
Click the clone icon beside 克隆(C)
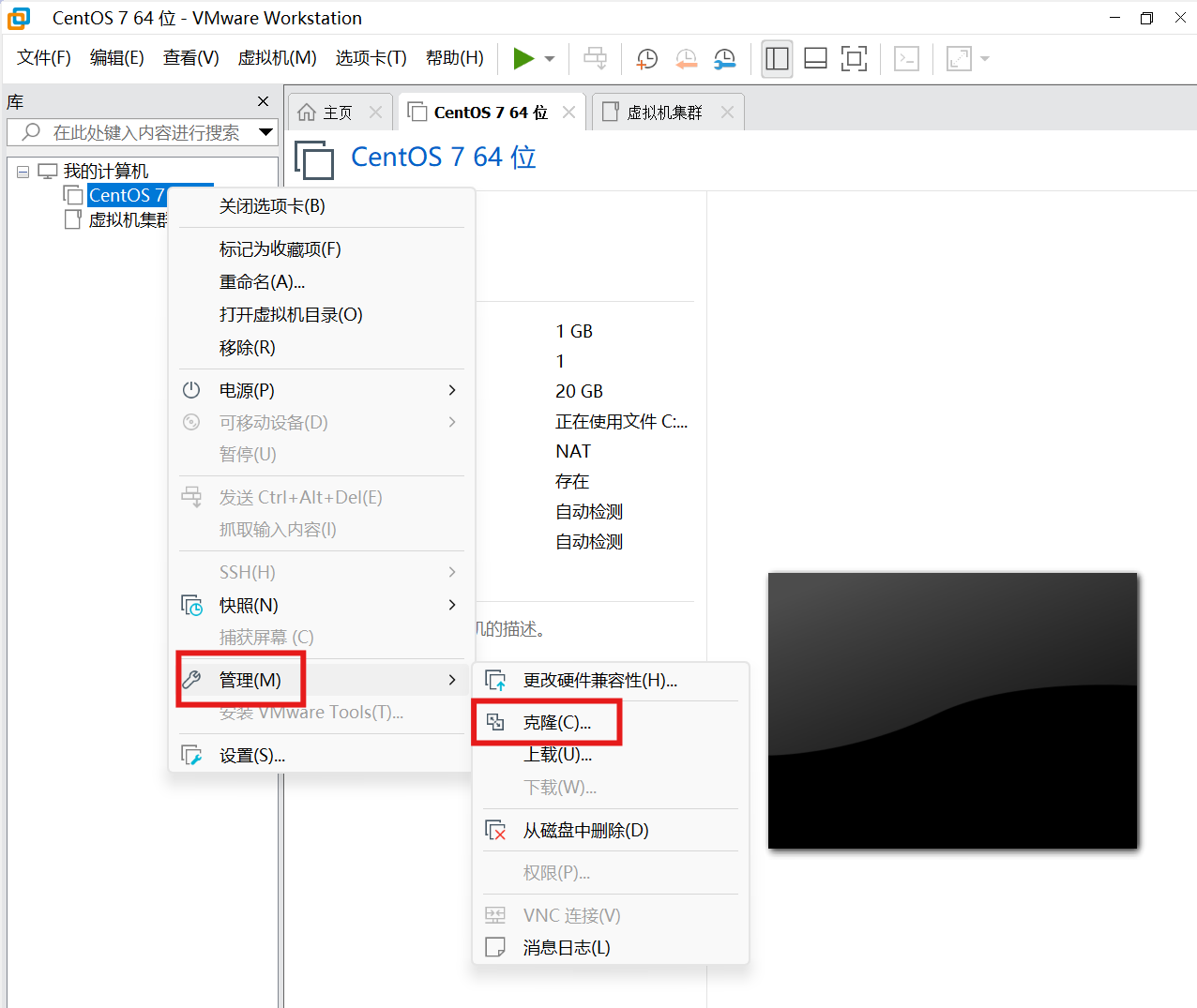point(495,722)
